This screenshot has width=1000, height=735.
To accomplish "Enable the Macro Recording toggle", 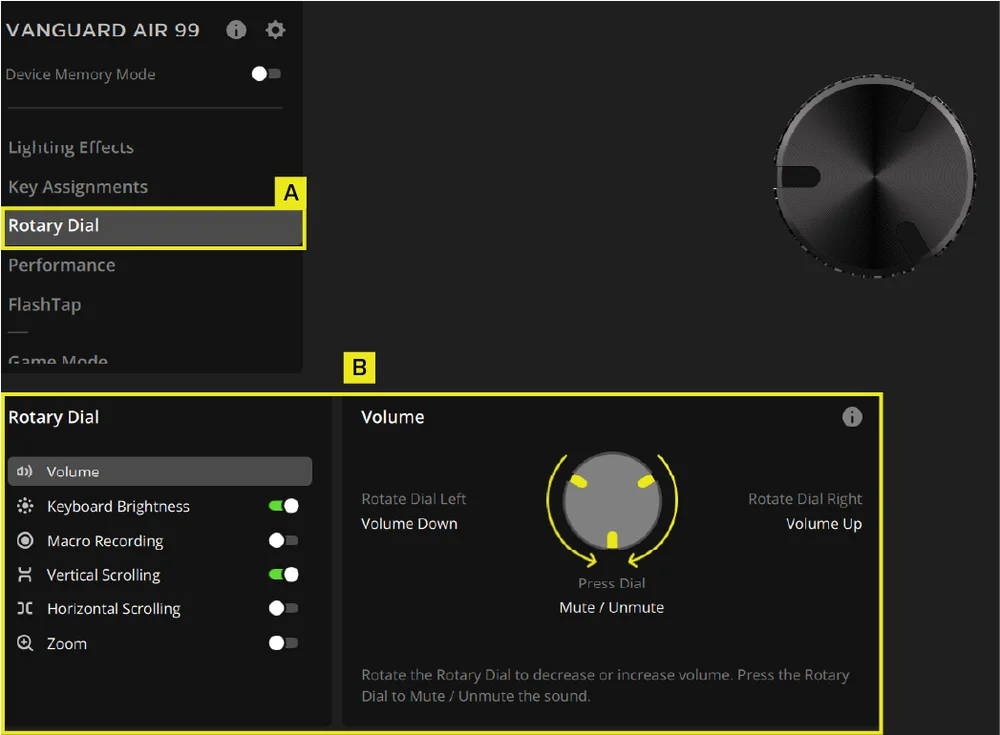I will tap(284, 541).
